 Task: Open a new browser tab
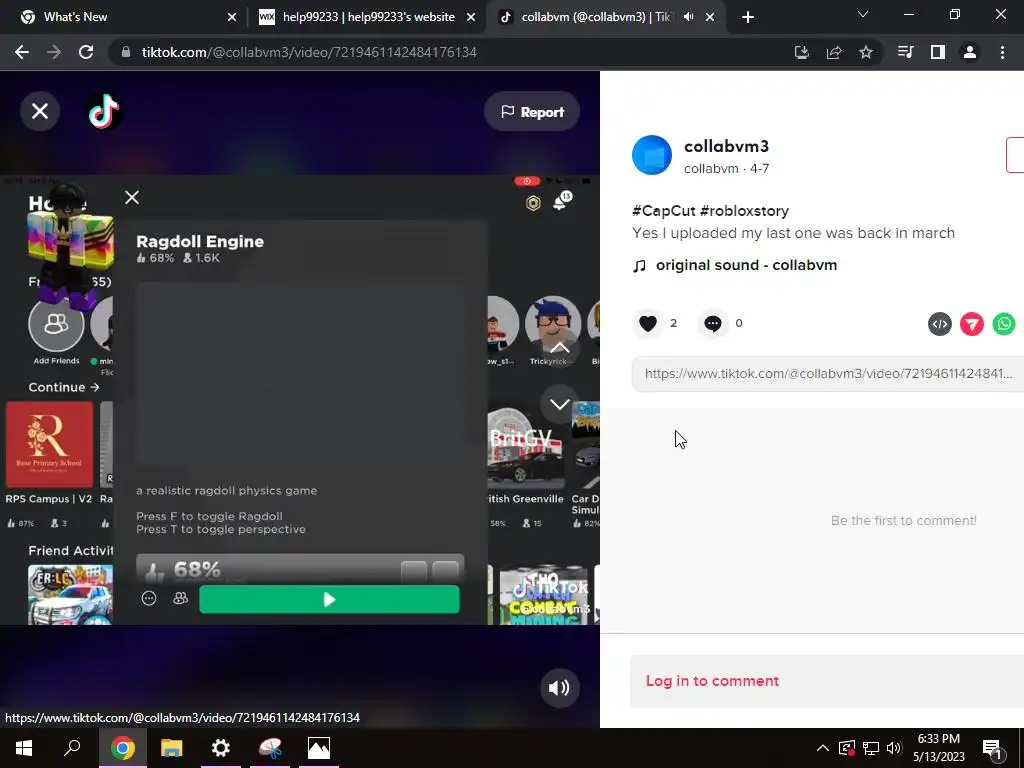[748, 18]
